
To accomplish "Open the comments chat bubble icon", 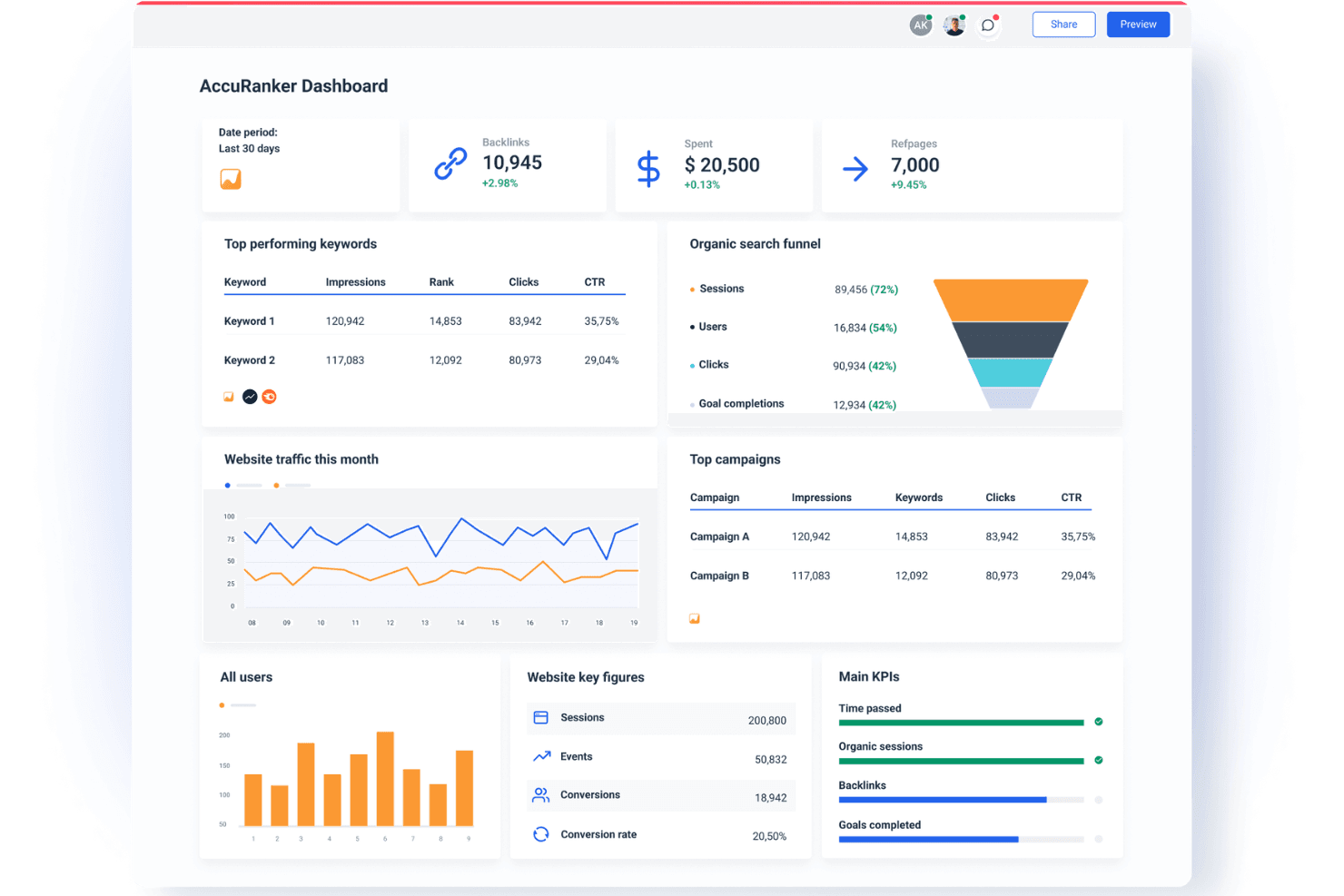I will [x=988, y=25].
